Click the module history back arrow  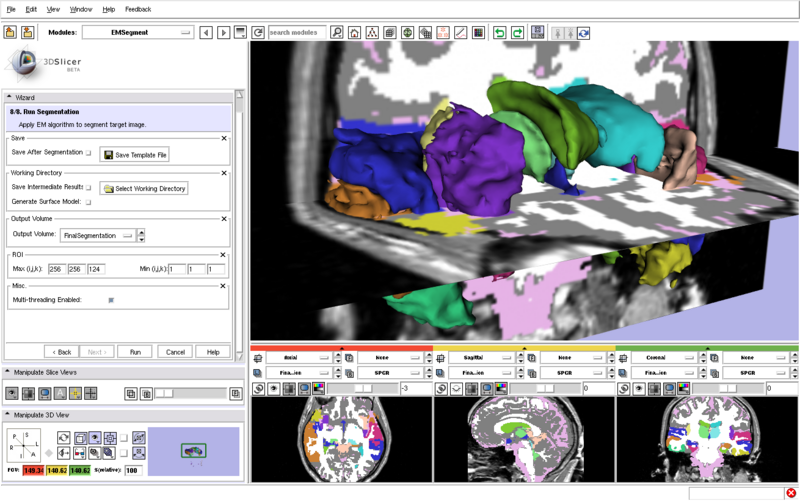(x=206, y=33)
